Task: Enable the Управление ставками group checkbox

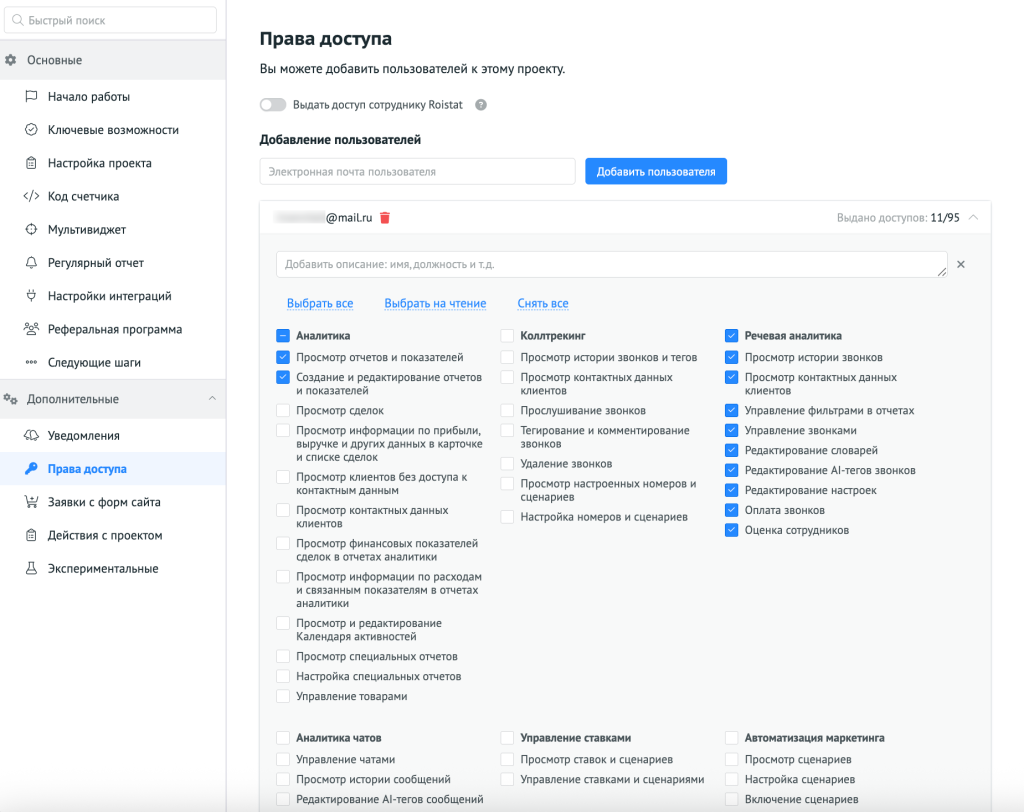Action: [507, 738]
